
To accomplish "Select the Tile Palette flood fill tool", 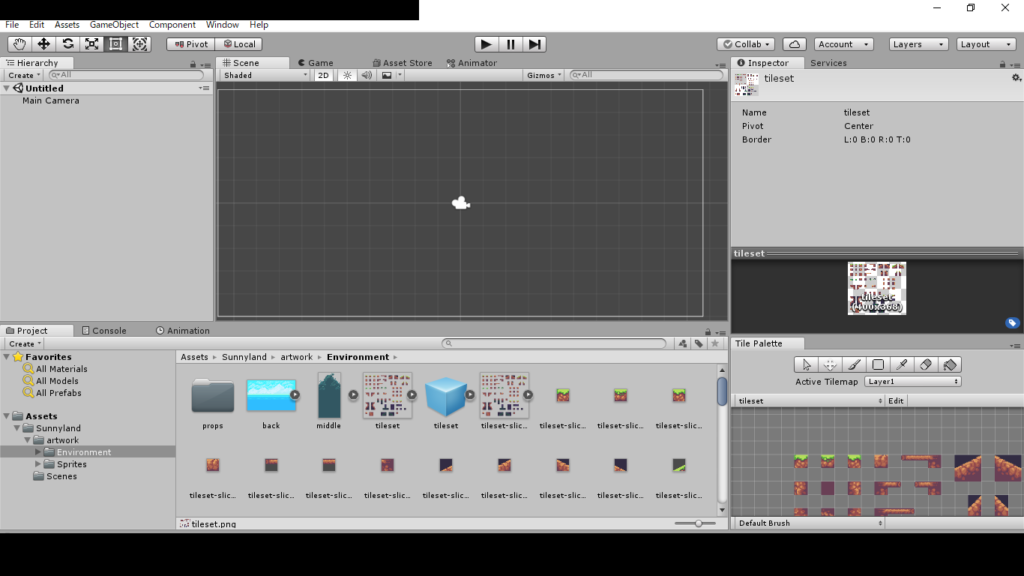I will [x=950, y=365].
